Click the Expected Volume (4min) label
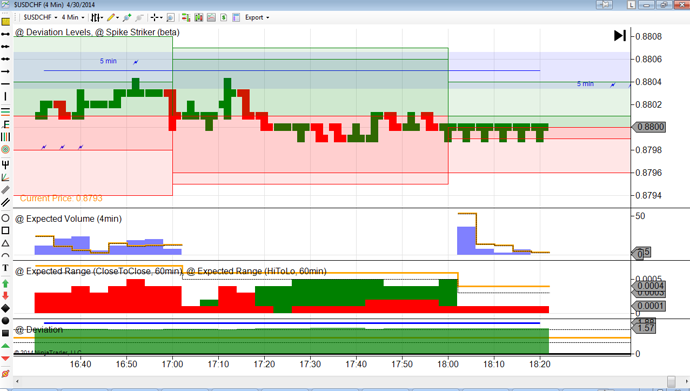The image size is (690, 391). click(x=69, y=219)
